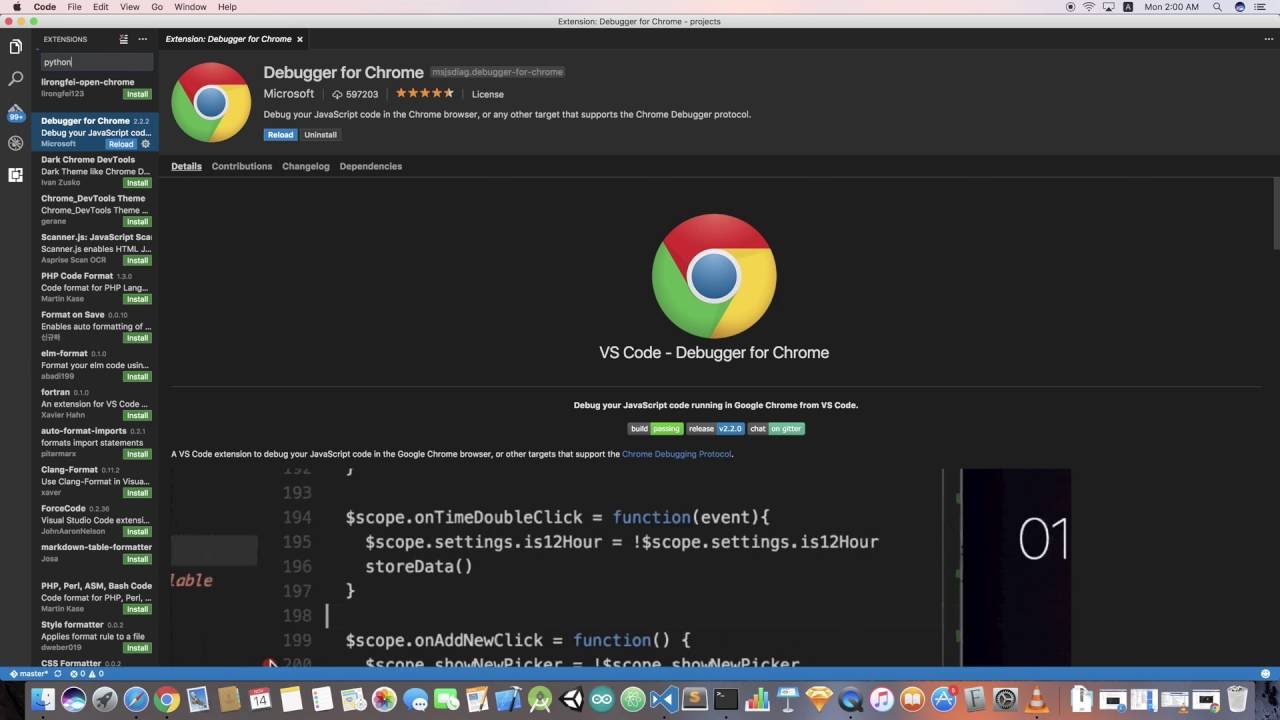The width and height of the screenshot is (1280, 720).
Task: Open the Extensions view in the activity bar
Action: click(x=15, y=175)
